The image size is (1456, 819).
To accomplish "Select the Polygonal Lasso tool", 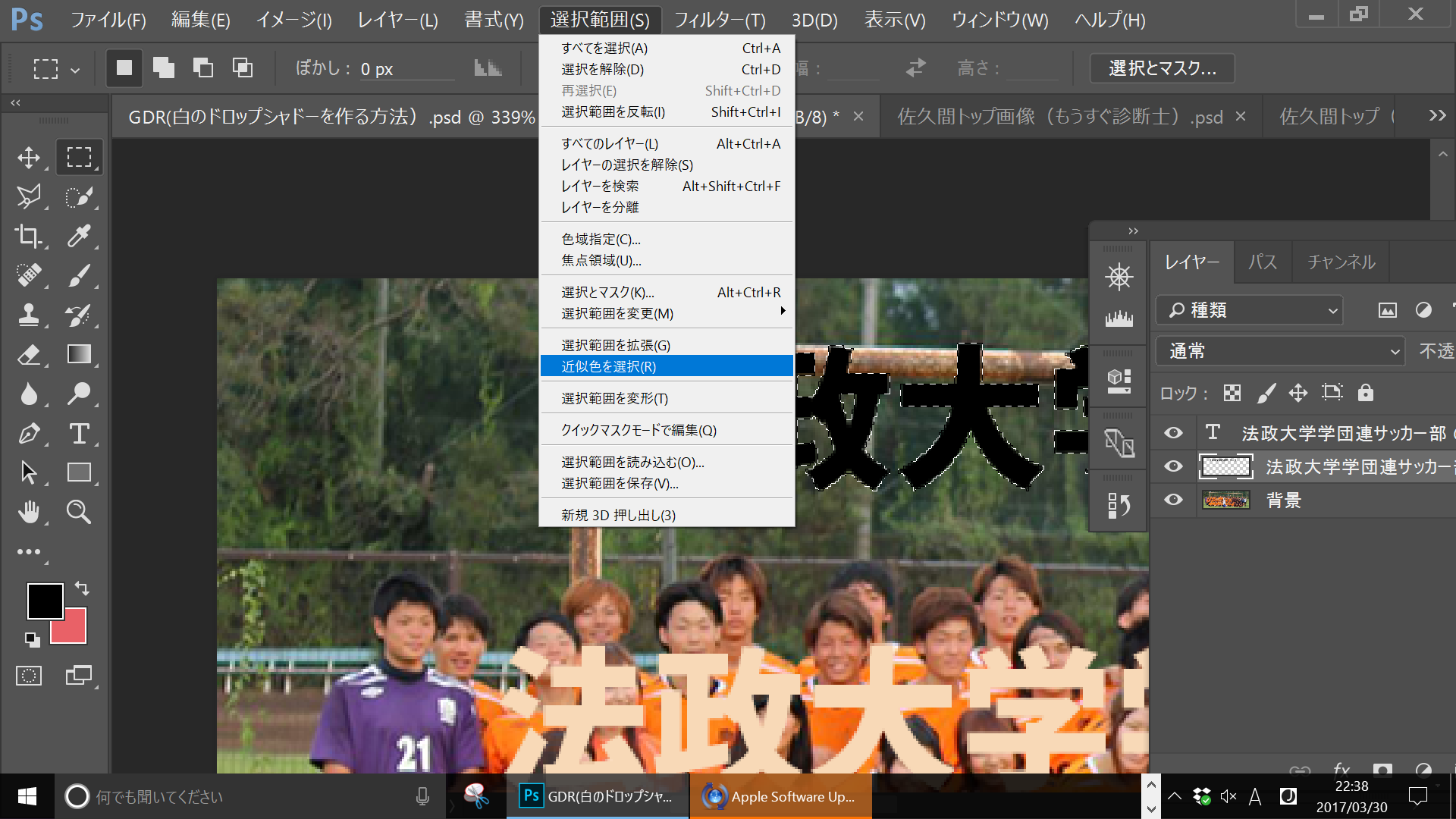I will point(29,197).
